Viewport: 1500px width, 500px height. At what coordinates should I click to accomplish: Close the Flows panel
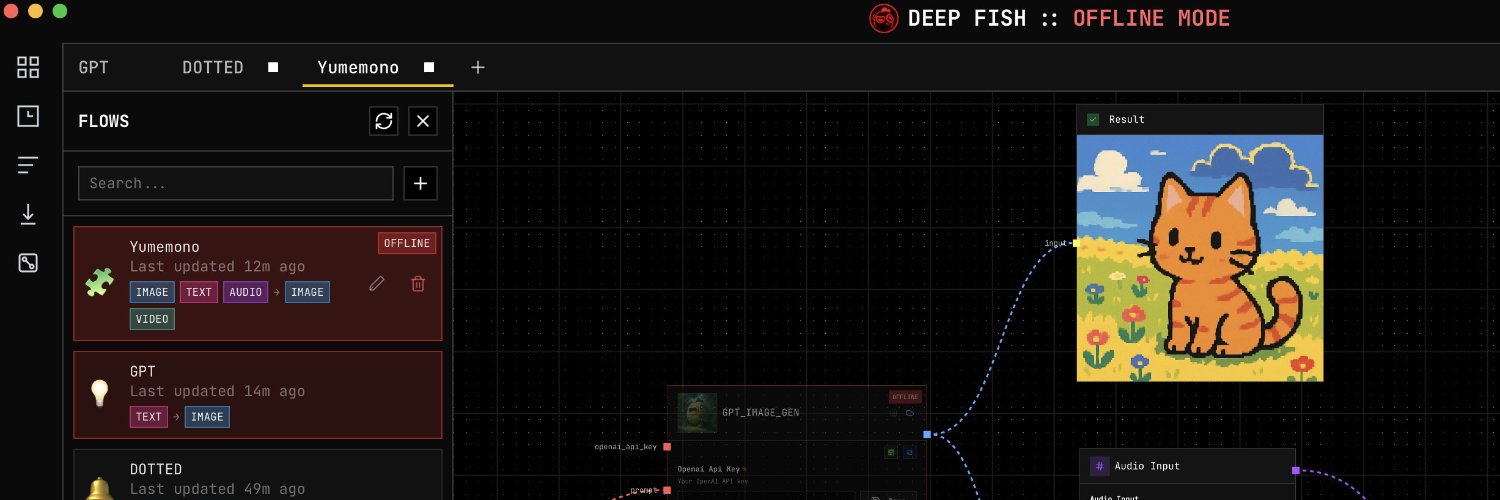[x=423, y=121]
